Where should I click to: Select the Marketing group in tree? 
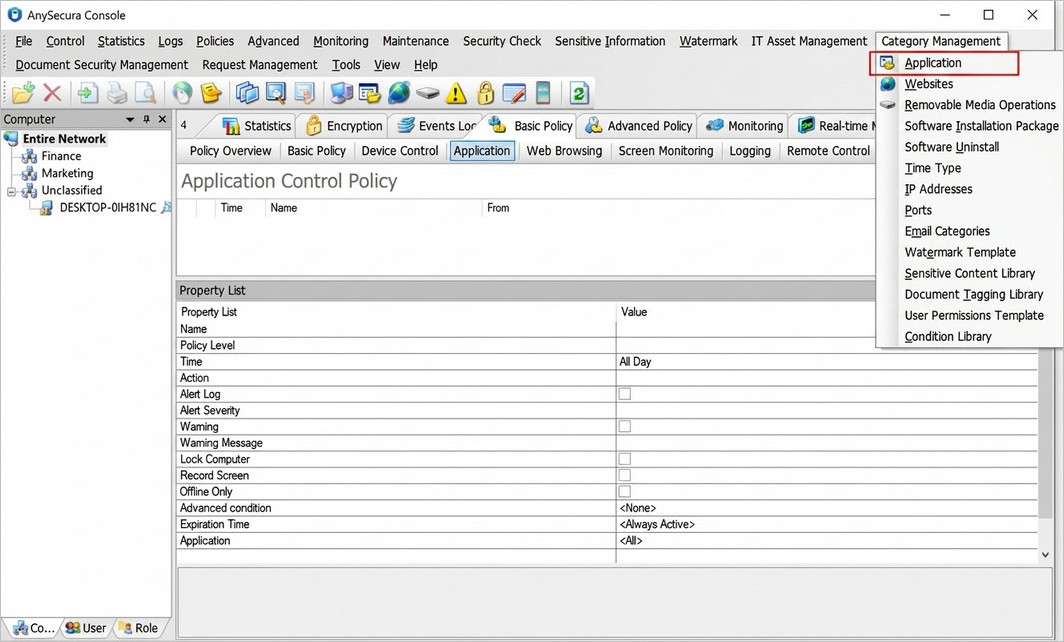[67, 174]
